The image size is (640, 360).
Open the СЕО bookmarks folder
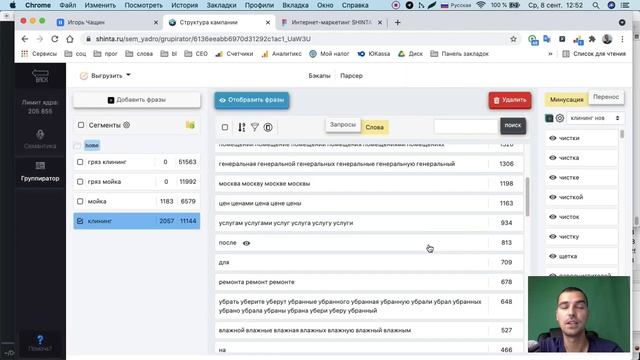(196, 53)
